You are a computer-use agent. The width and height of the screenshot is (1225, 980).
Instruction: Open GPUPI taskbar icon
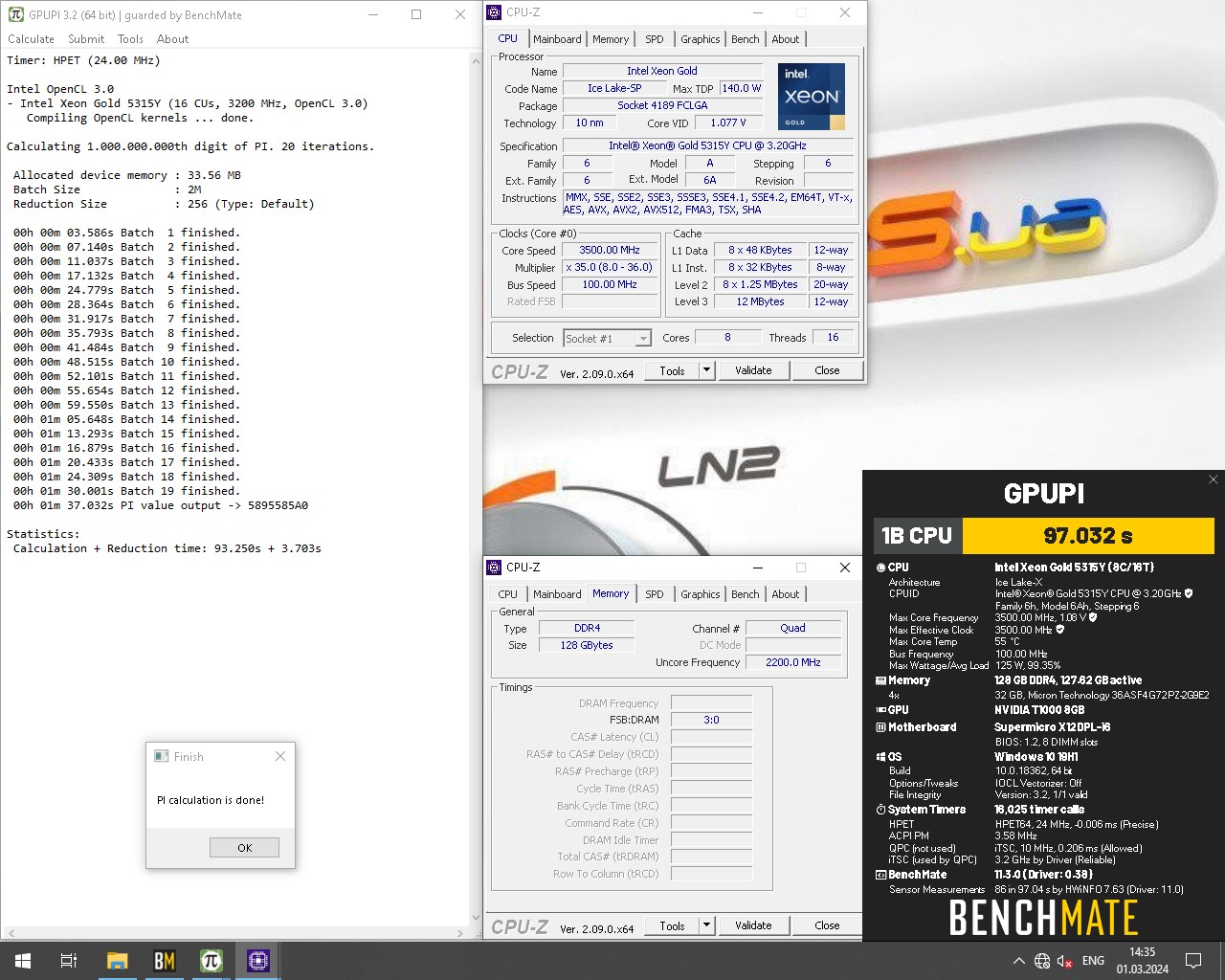tap(212, 961)
